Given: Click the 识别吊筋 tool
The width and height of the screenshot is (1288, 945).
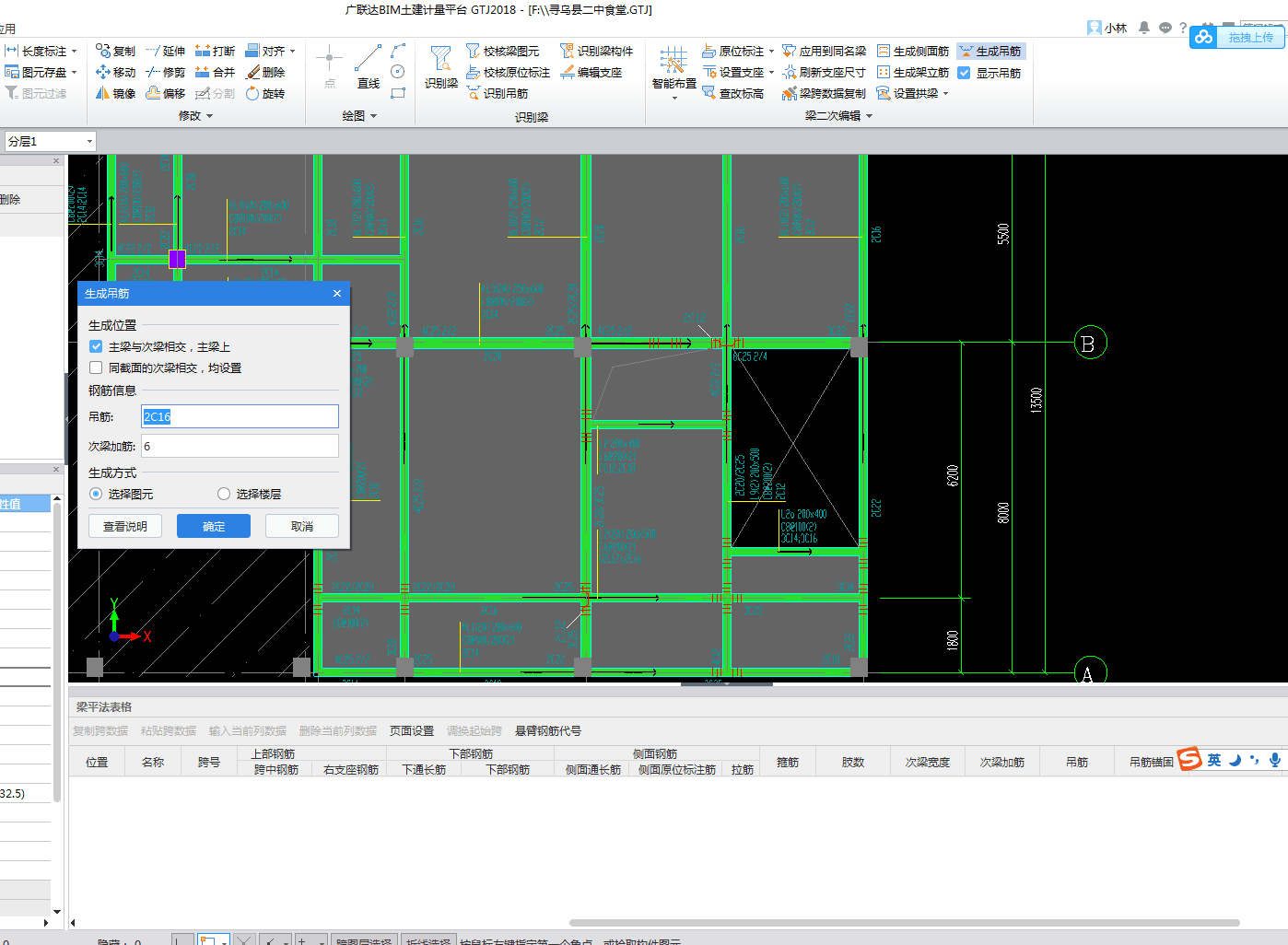Looking at the screenshot, I should pyautogui.click(x=497, y=93).
